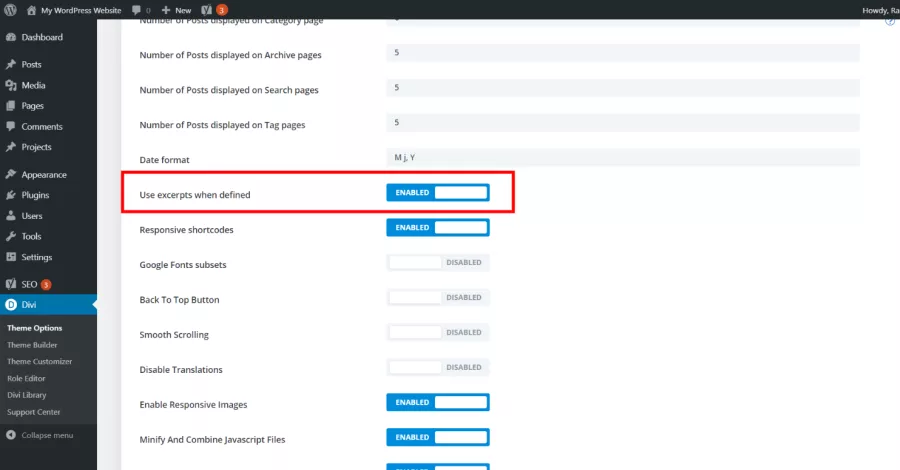Click the Date format field
The image size is (900, 470).
coord(623,158)
